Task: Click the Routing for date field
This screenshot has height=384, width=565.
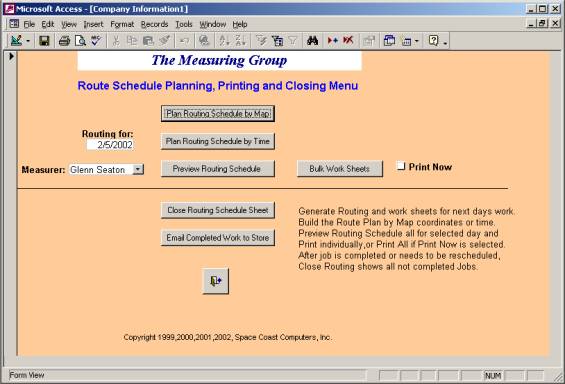Action: click(110, 145)
